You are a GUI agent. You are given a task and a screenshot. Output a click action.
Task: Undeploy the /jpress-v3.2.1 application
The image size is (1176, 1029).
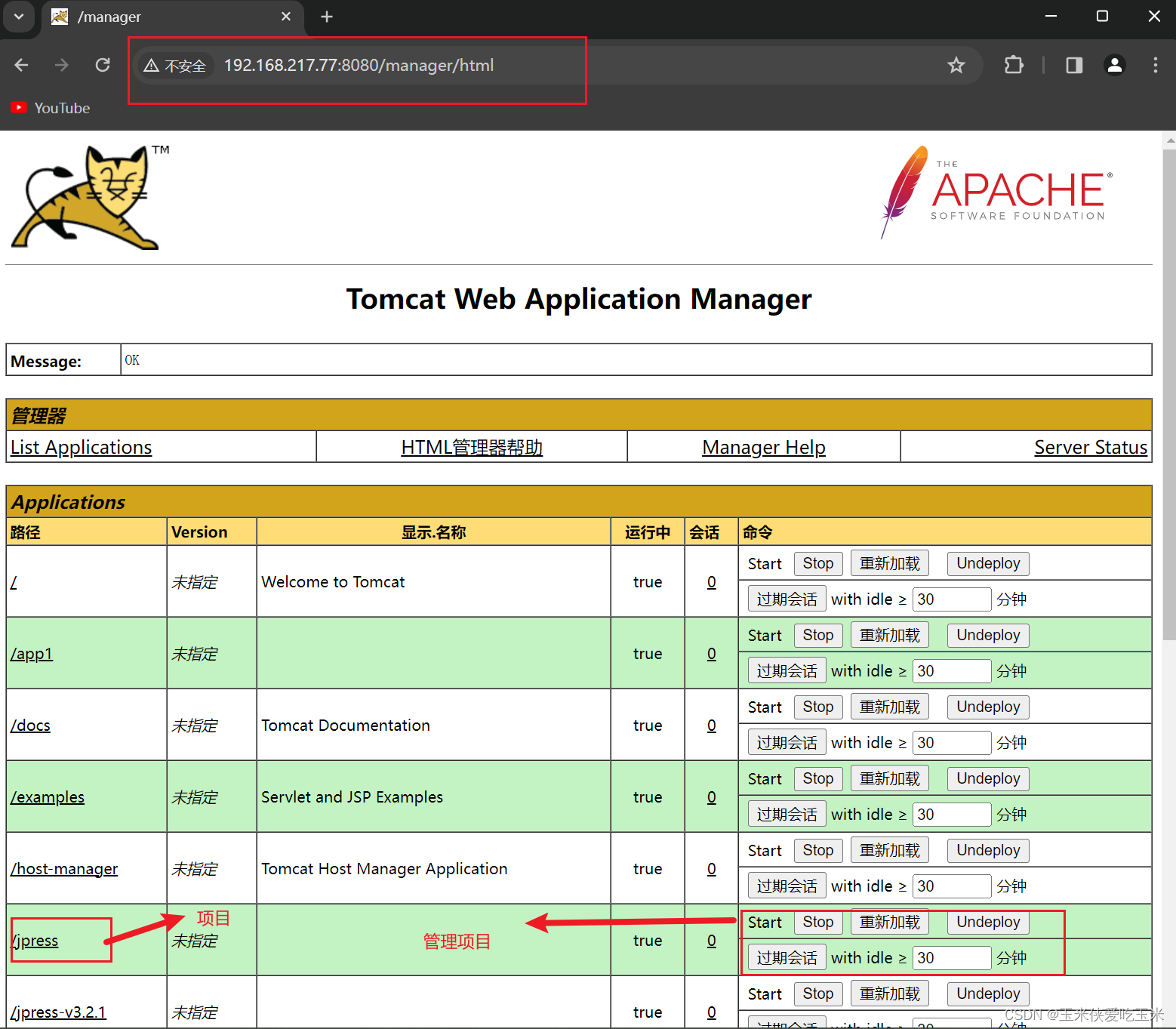(988, 994)
